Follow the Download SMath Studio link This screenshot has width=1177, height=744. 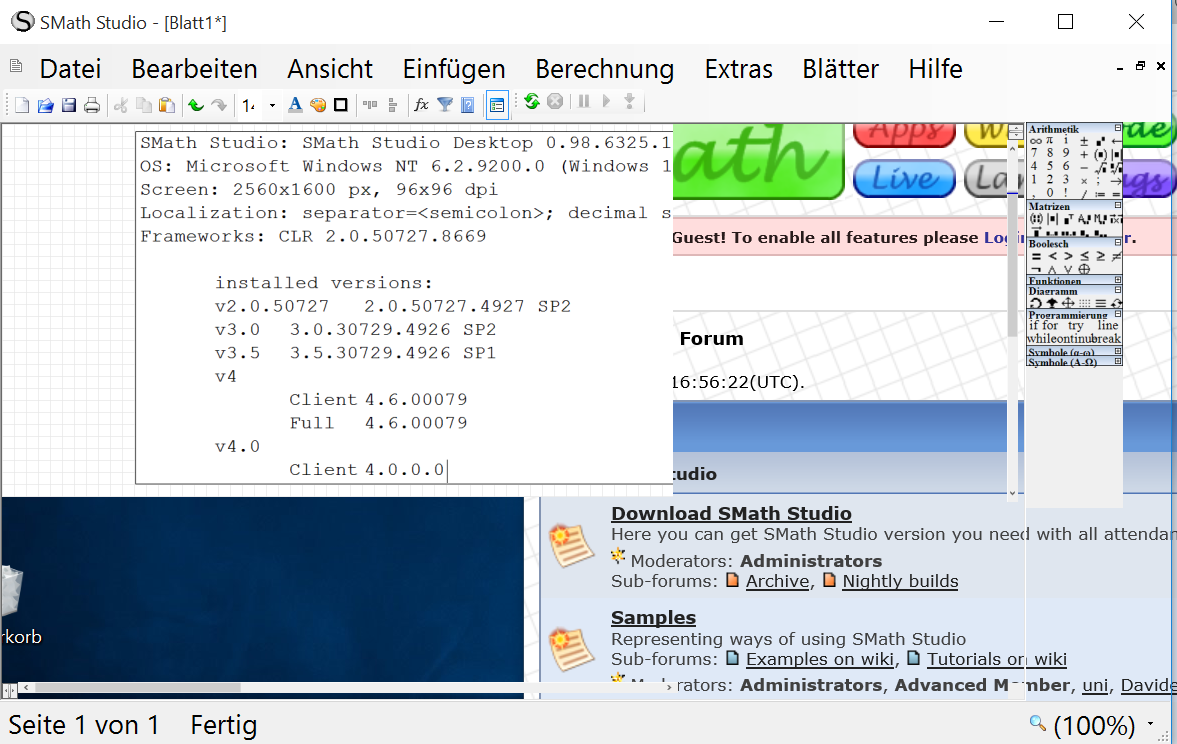[x=731, y=514]
